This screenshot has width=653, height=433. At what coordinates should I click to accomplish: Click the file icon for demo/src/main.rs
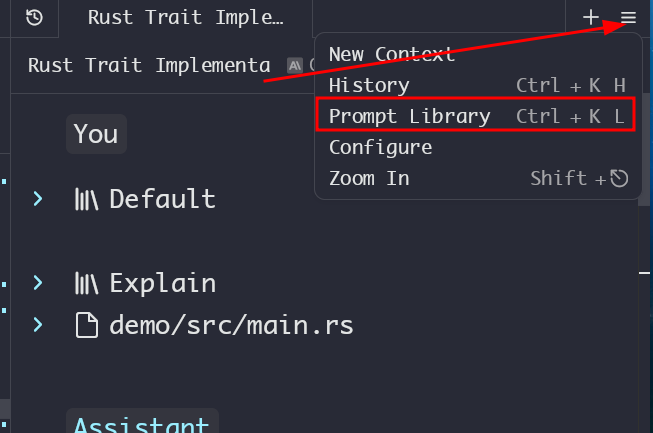[87, 325]
